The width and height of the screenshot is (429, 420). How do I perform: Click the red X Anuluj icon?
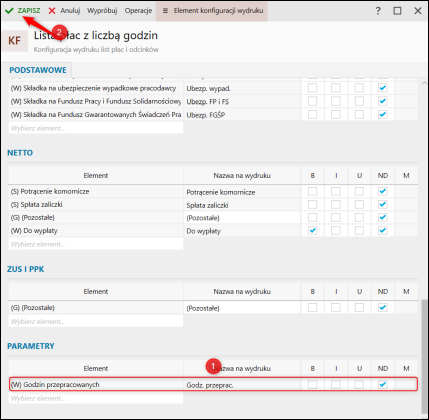pos(52,11)
